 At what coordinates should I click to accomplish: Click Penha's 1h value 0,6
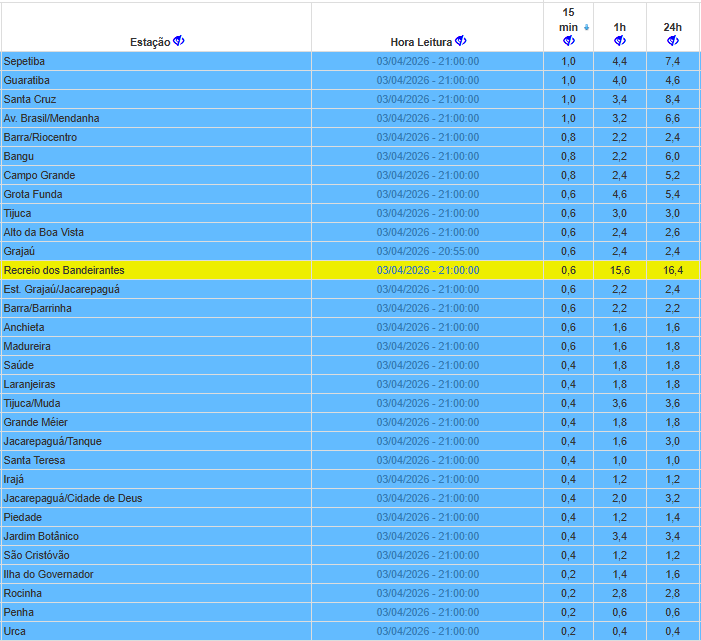[620, 612]
